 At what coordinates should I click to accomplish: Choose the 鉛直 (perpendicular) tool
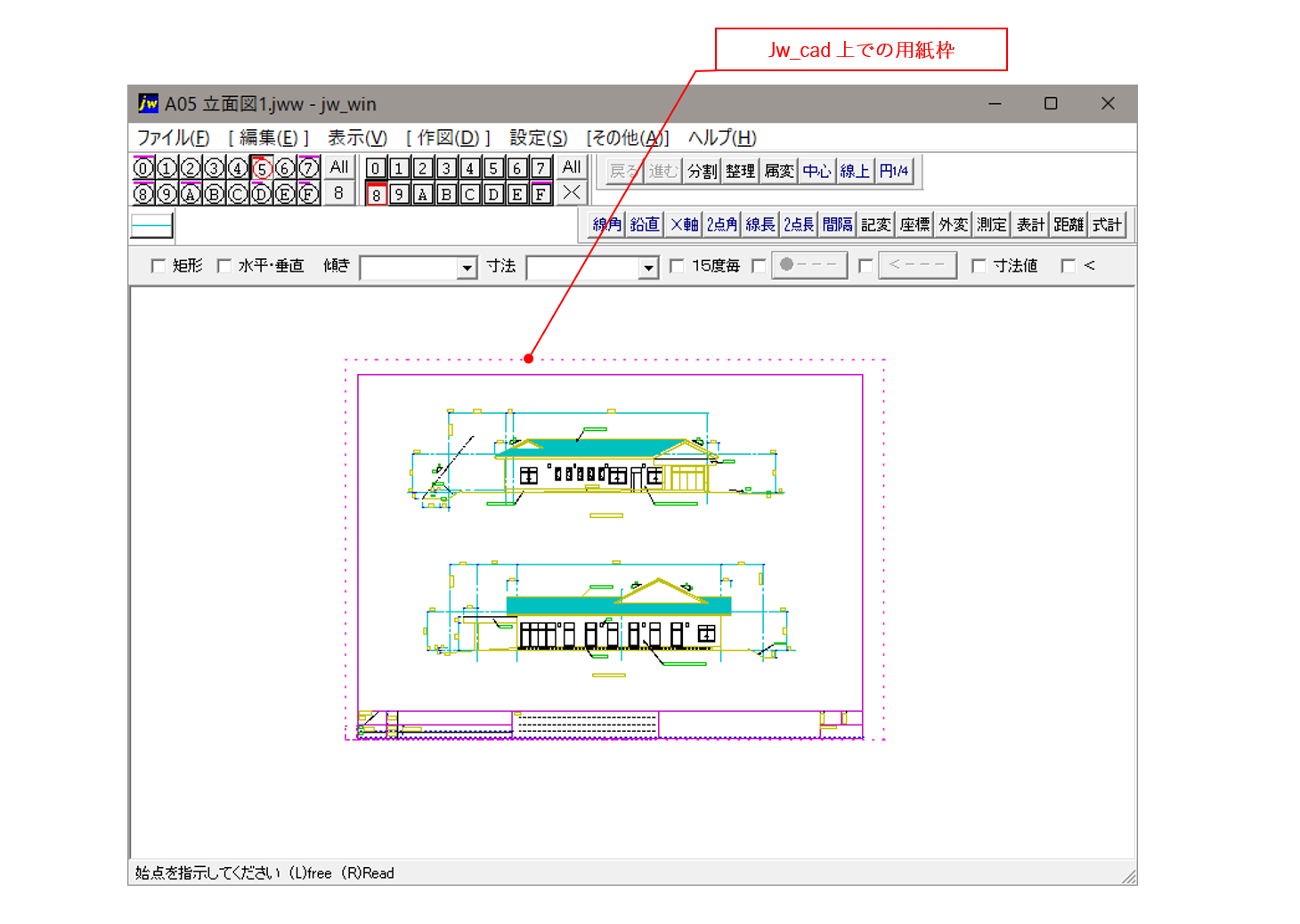click(x=645, y=224)
